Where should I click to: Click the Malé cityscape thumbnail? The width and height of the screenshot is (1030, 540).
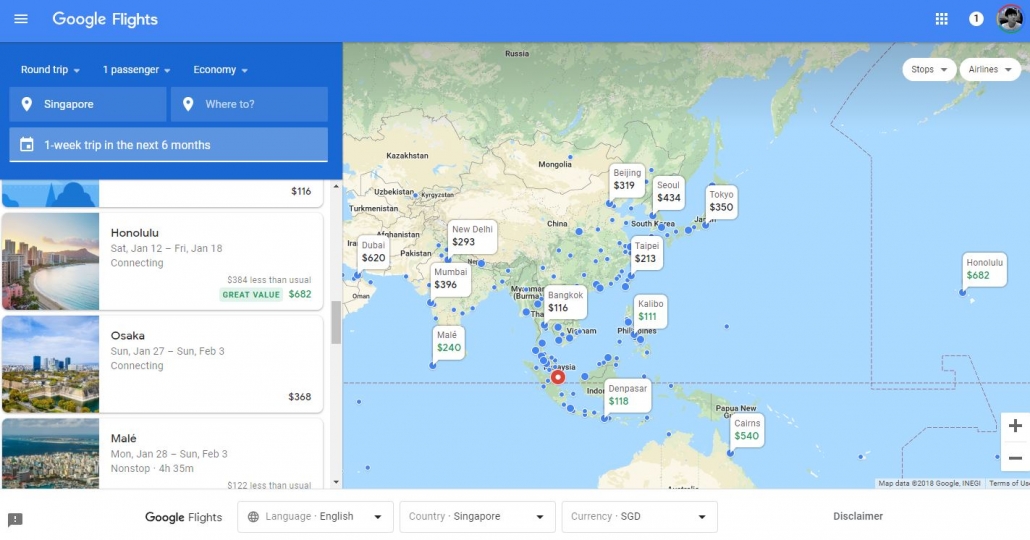click(x=51, y=453)
